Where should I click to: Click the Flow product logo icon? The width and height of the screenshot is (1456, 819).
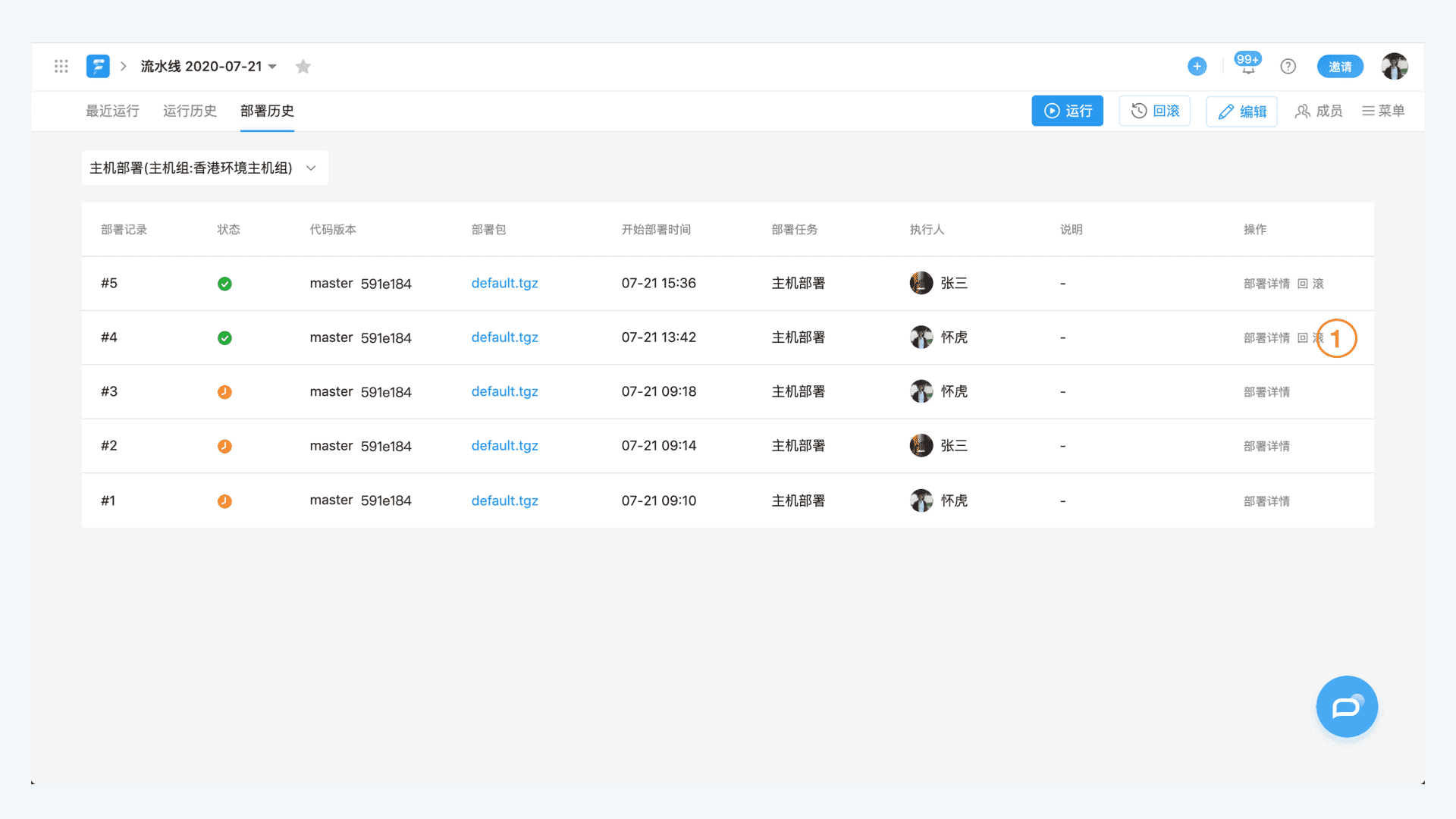[x=98, y=67]
